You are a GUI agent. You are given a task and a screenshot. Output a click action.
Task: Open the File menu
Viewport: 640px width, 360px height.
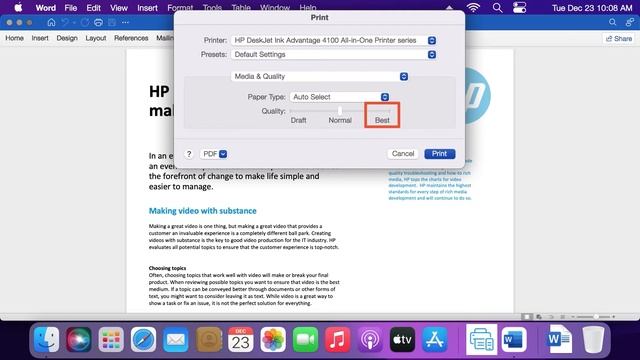71,8
